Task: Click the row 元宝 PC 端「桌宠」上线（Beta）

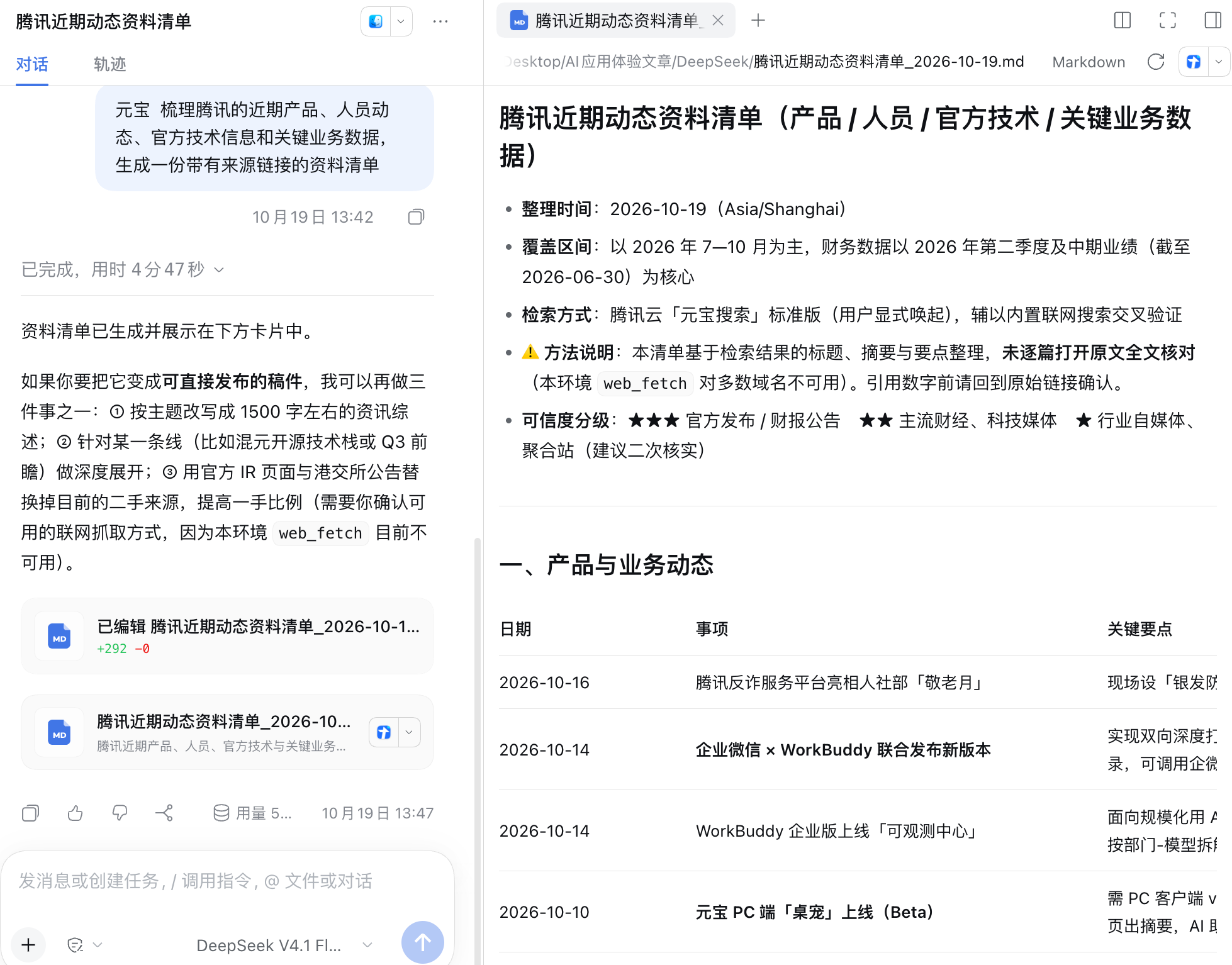Action: [858, 912]
